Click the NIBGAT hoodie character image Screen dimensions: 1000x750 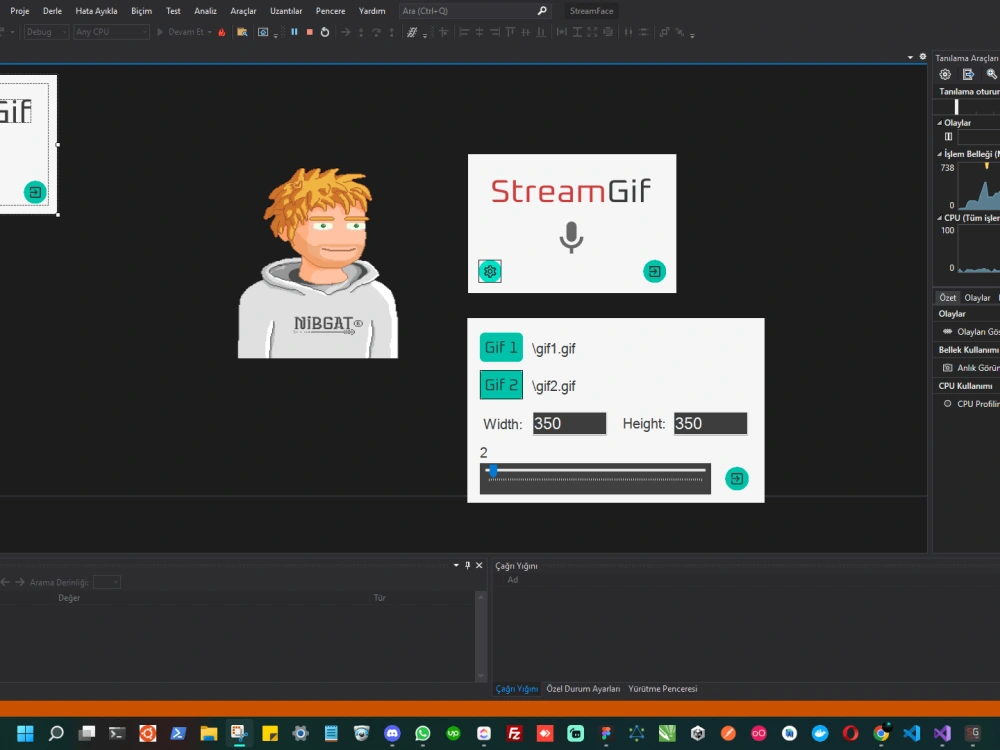coord(318,263)
